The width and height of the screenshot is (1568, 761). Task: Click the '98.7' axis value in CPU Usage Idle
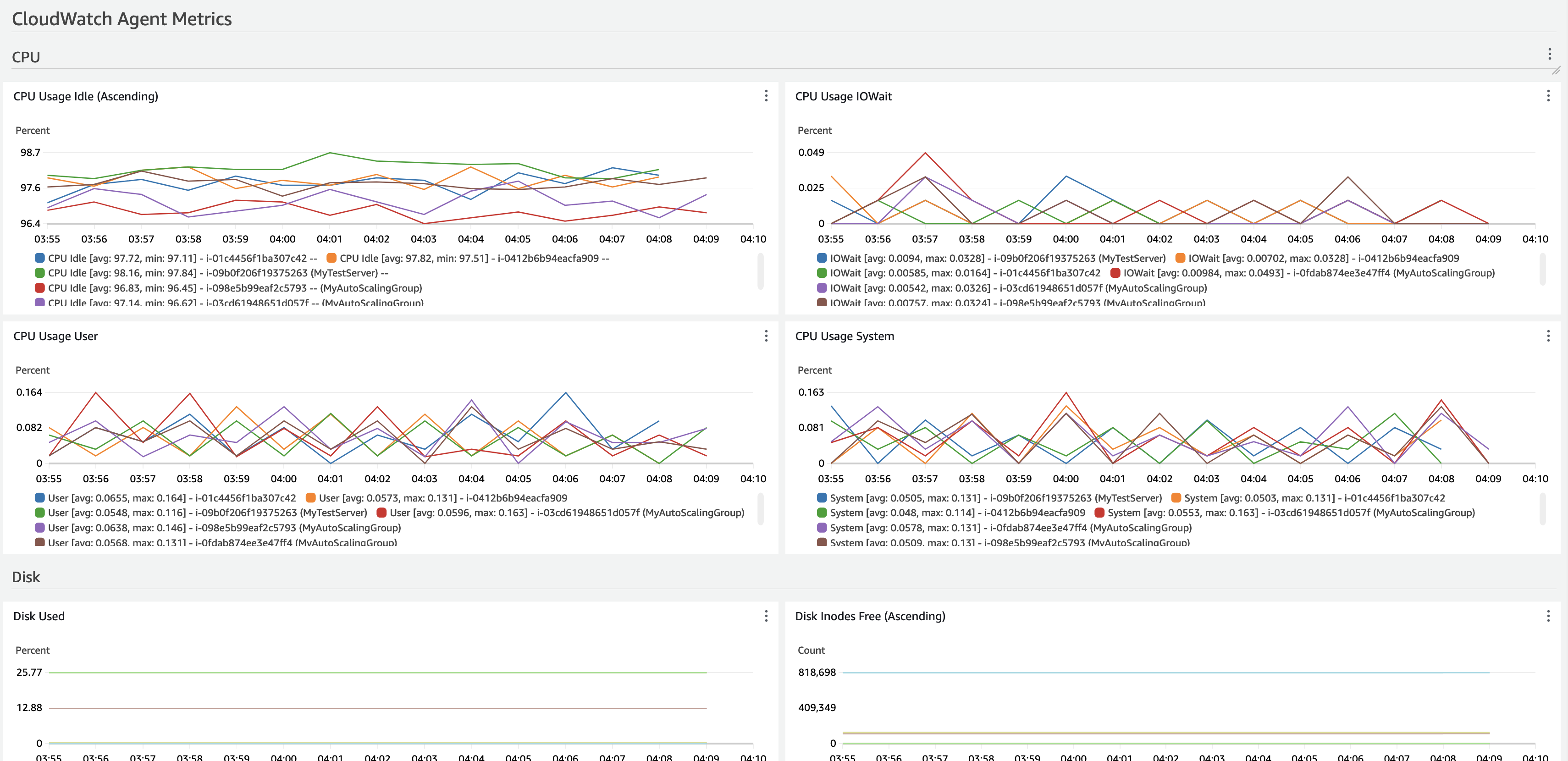click(30, 152)
